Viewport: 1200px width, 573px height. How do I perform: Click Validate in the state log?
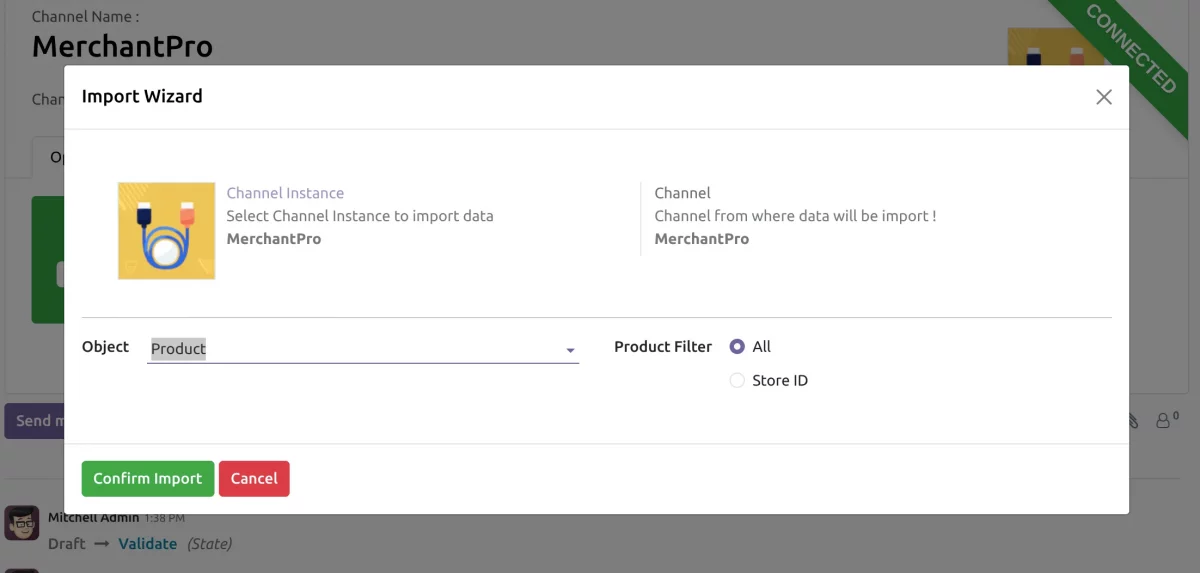(147, 544)
